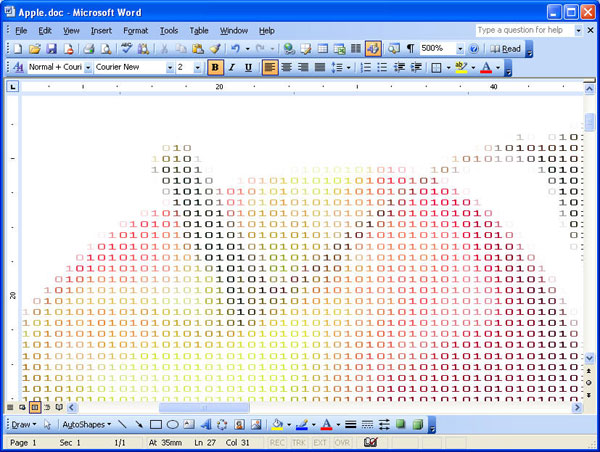This screenshot has width=600, height=452.
Task: Open font color dropdown arrow
Action: [x=498, y=67]
